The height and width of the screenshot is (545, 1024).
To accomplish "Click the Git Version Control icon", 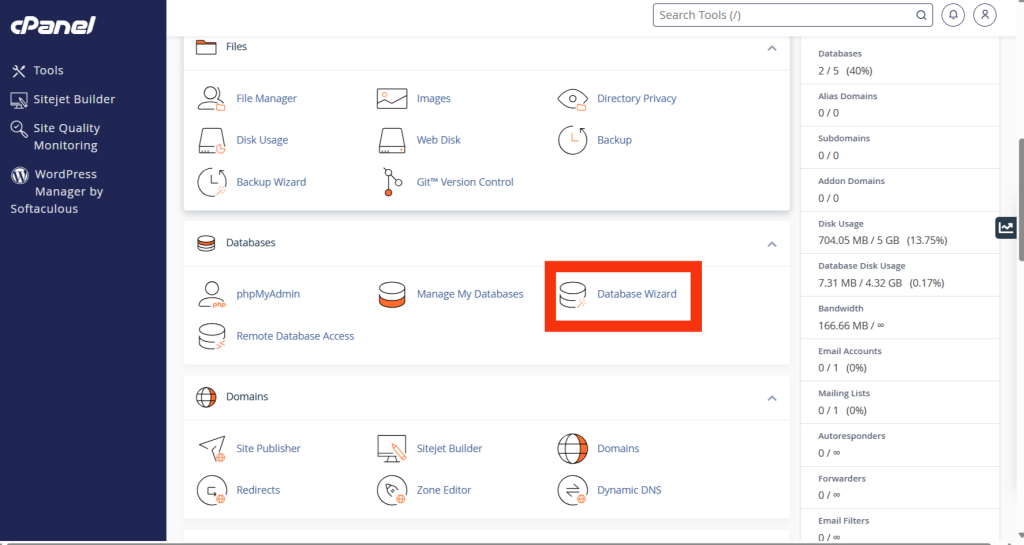I will (x=392, y=182).
